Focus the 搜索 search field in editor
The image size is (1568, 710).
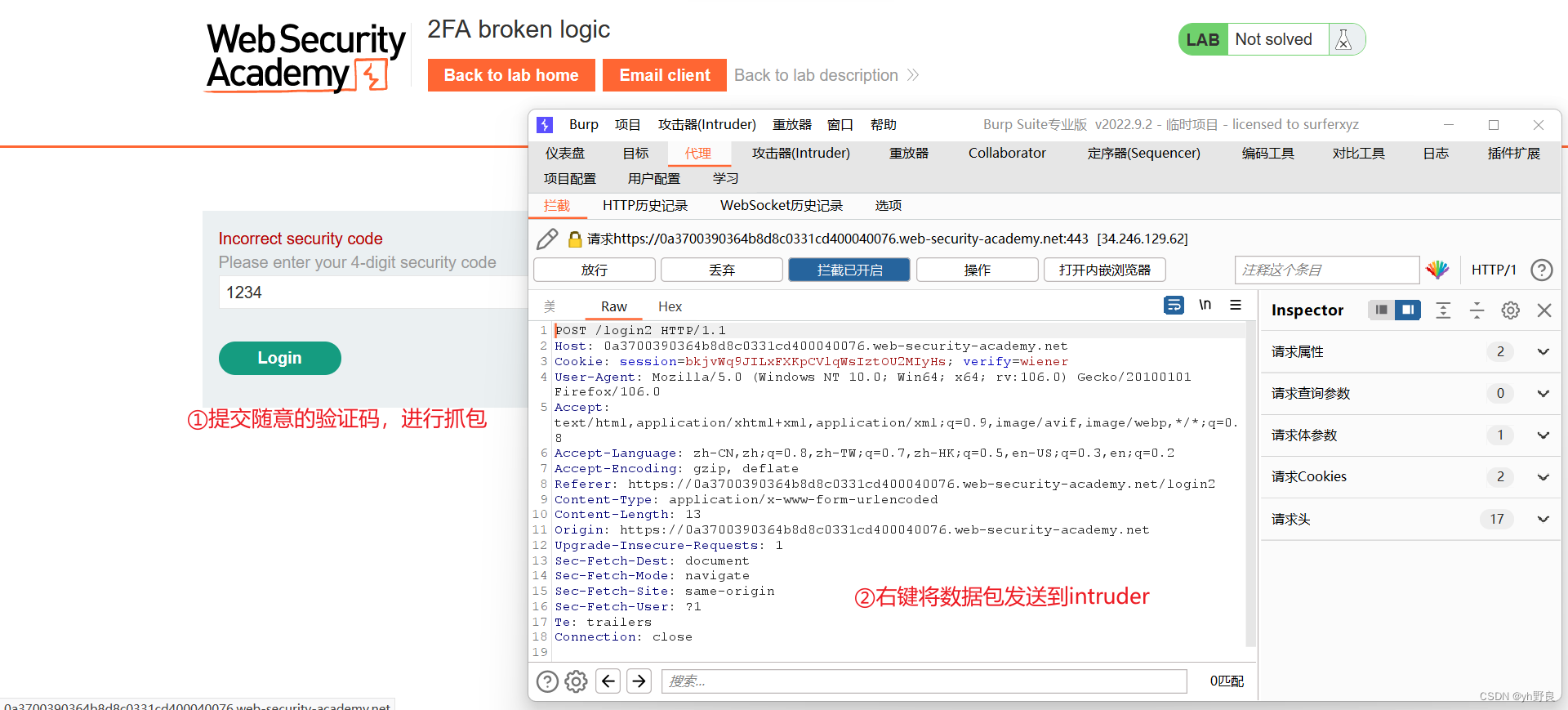point(924,681)
